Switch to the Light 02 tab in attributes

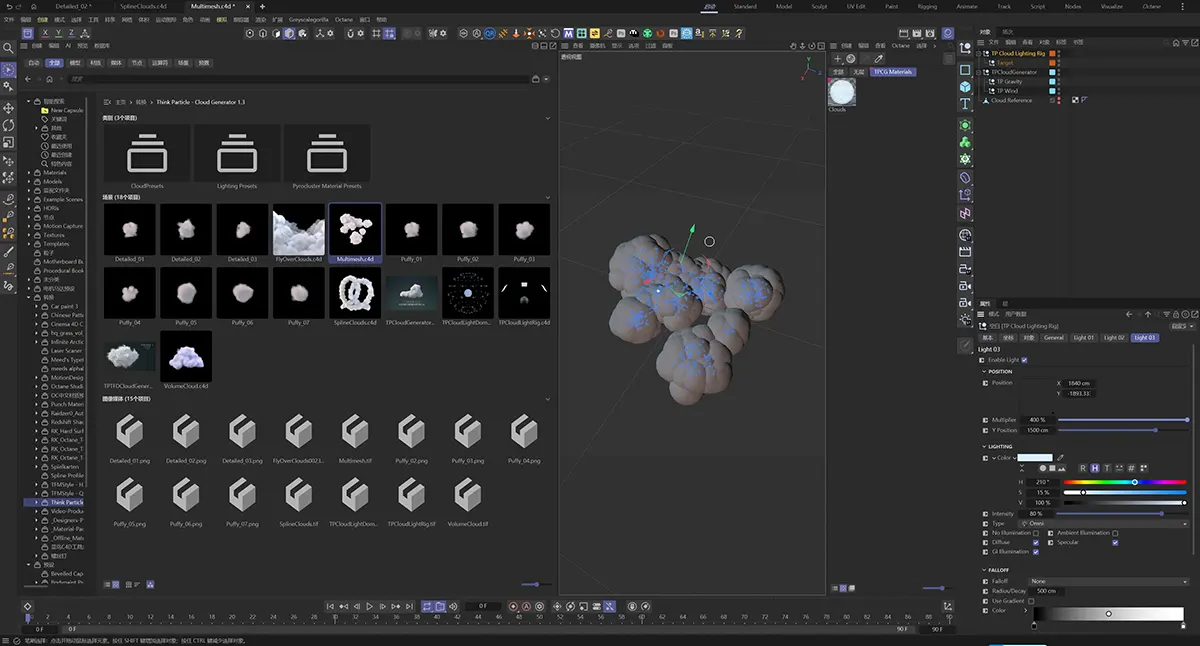[x=1113, y=338]
